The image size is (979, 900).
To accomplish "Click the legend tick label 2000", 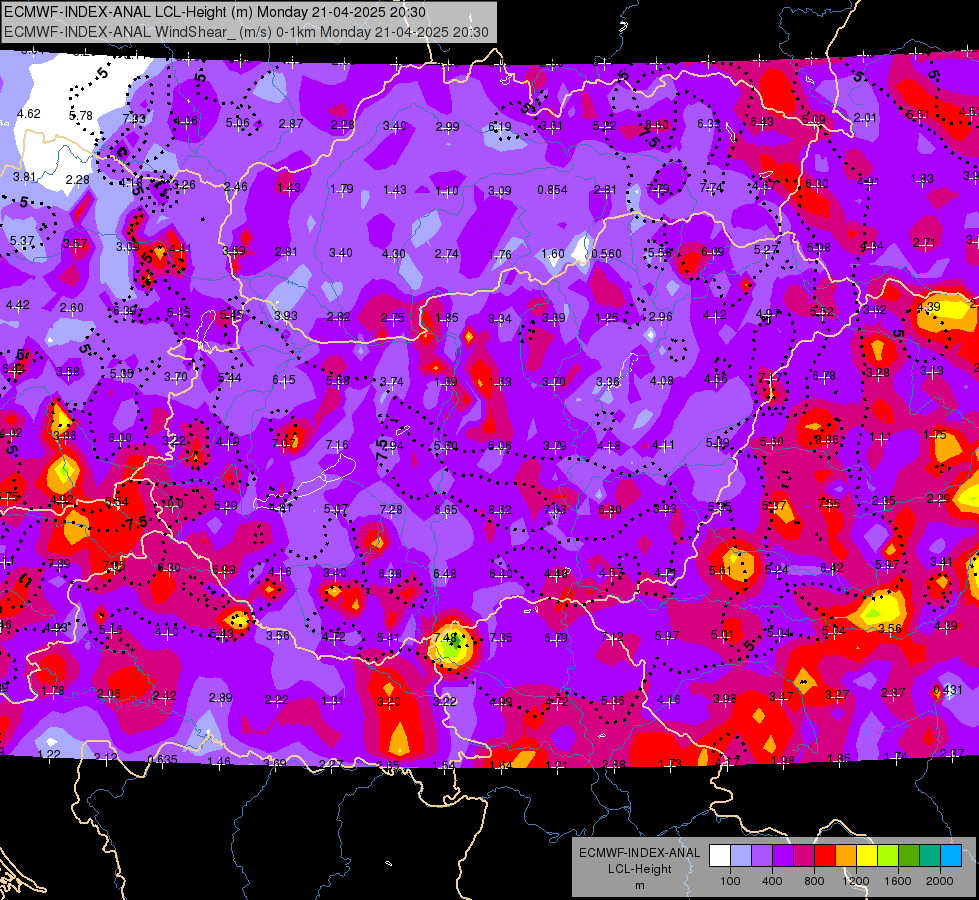I will coord(940,881).
